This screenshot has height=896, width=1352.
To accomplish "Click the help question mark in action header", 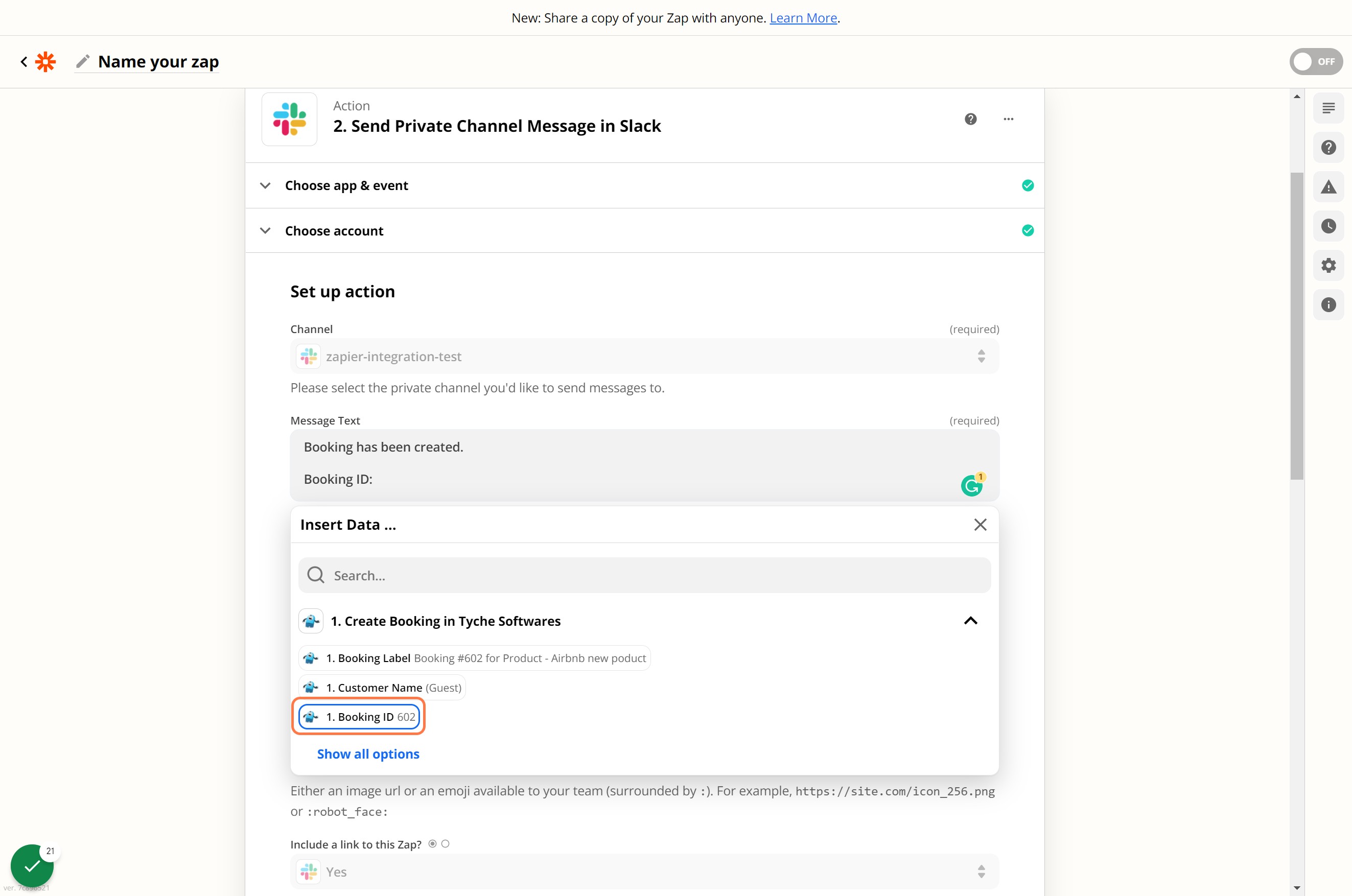I will tap(971, 119).
